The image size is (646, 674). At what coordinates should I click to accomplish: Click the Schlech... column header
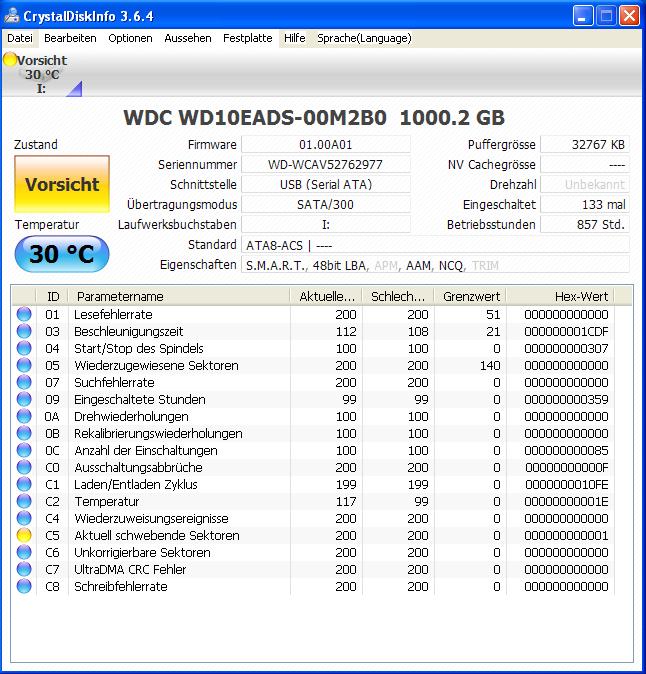(398, 296)
